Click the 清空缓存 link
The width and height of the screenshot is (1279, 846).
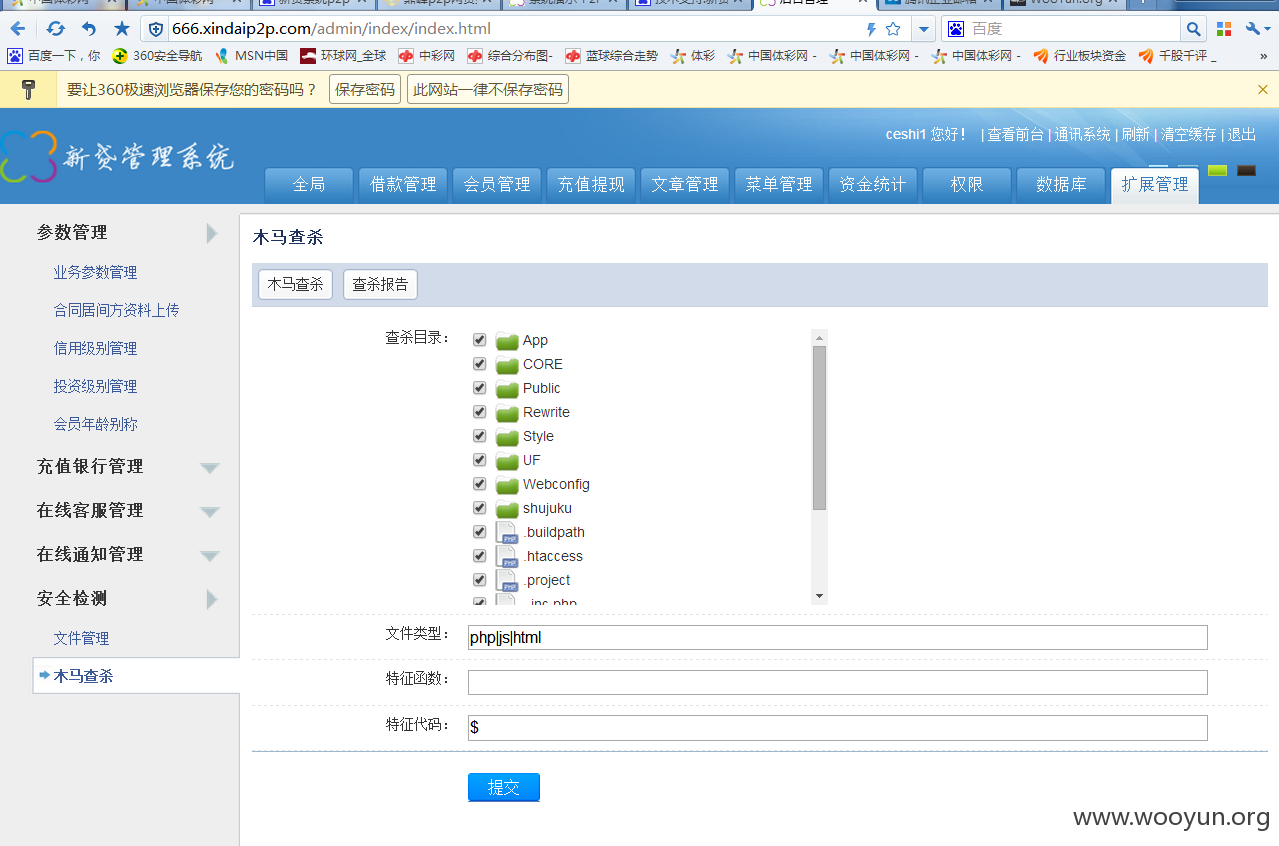pos(1188,134)
